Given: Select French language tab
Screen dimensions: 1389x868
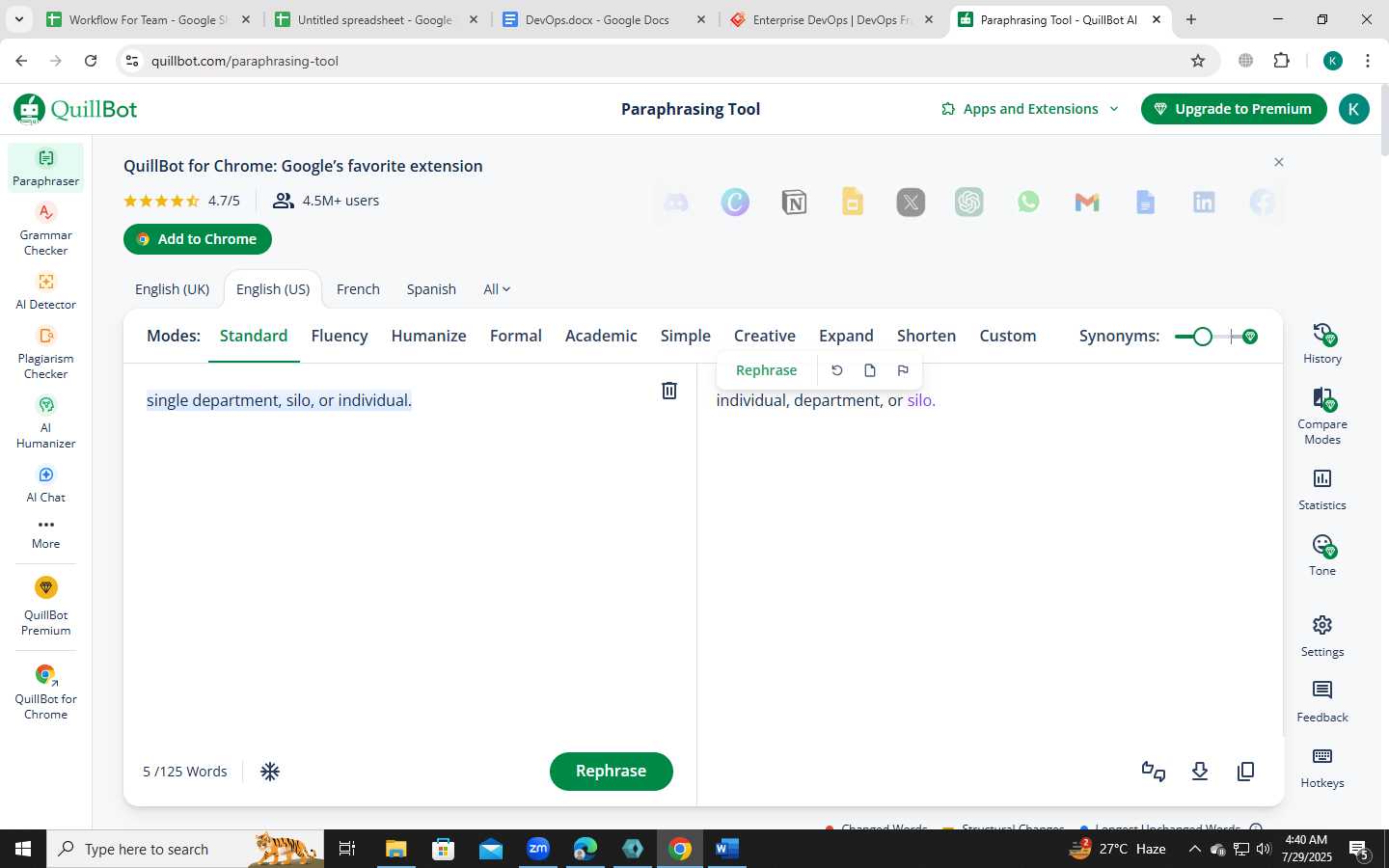Looking at the screenshot, I should pyautogui.click(x=358, y=289).
